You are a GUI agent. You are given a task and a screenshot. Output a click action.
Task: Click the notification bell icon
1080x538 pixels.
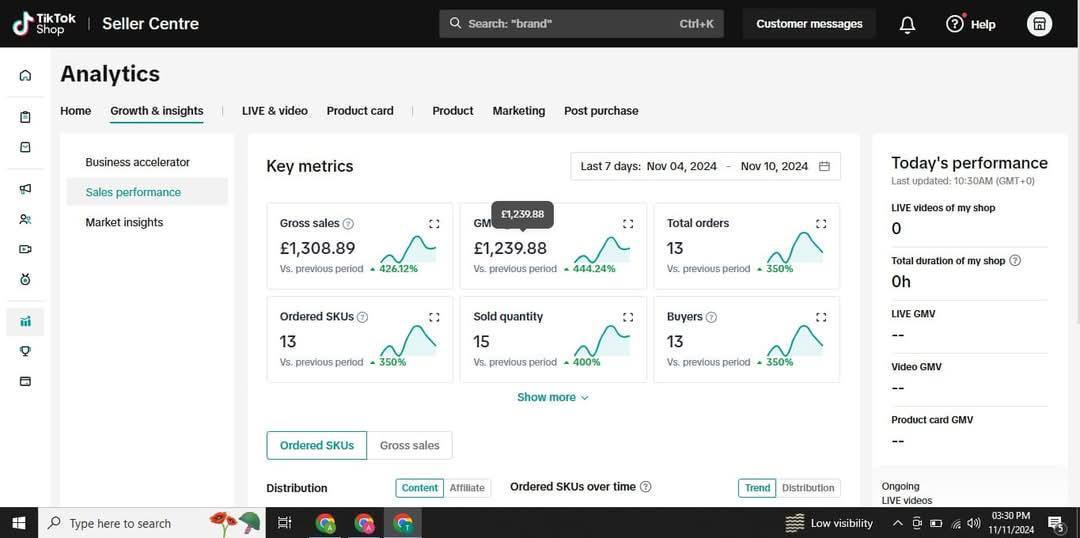907,24
